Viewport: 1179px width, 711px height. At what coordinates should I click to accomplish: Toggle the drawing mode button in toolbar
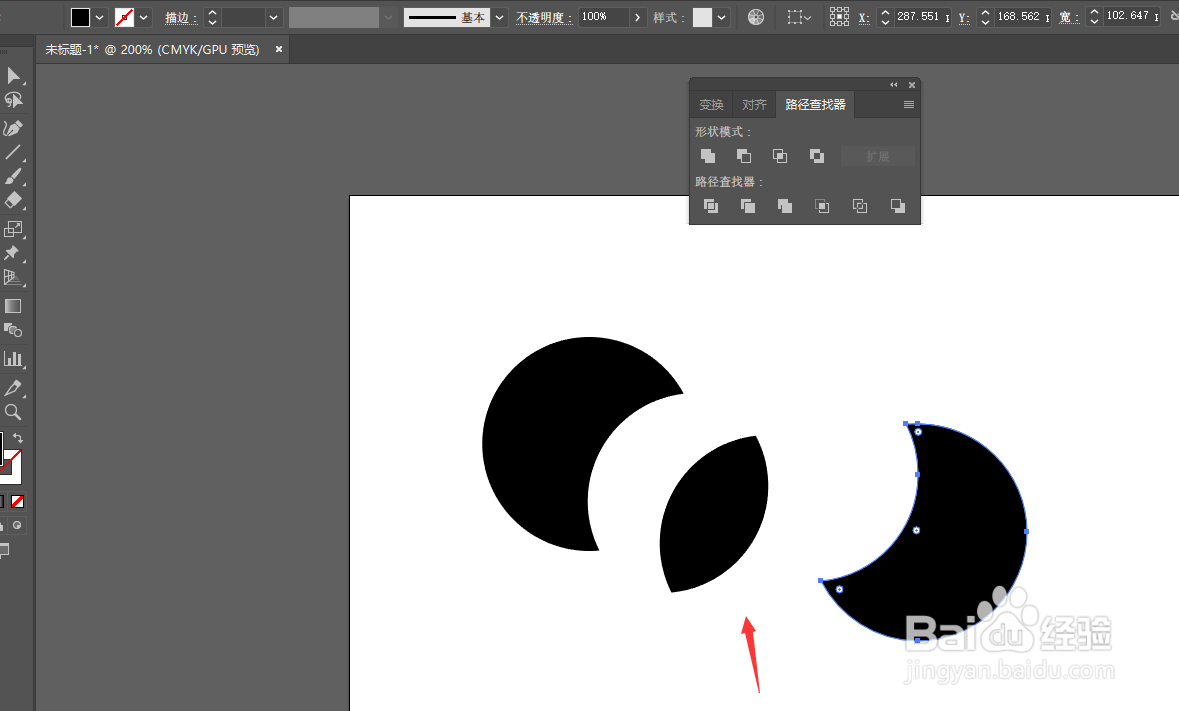point(17,525)
